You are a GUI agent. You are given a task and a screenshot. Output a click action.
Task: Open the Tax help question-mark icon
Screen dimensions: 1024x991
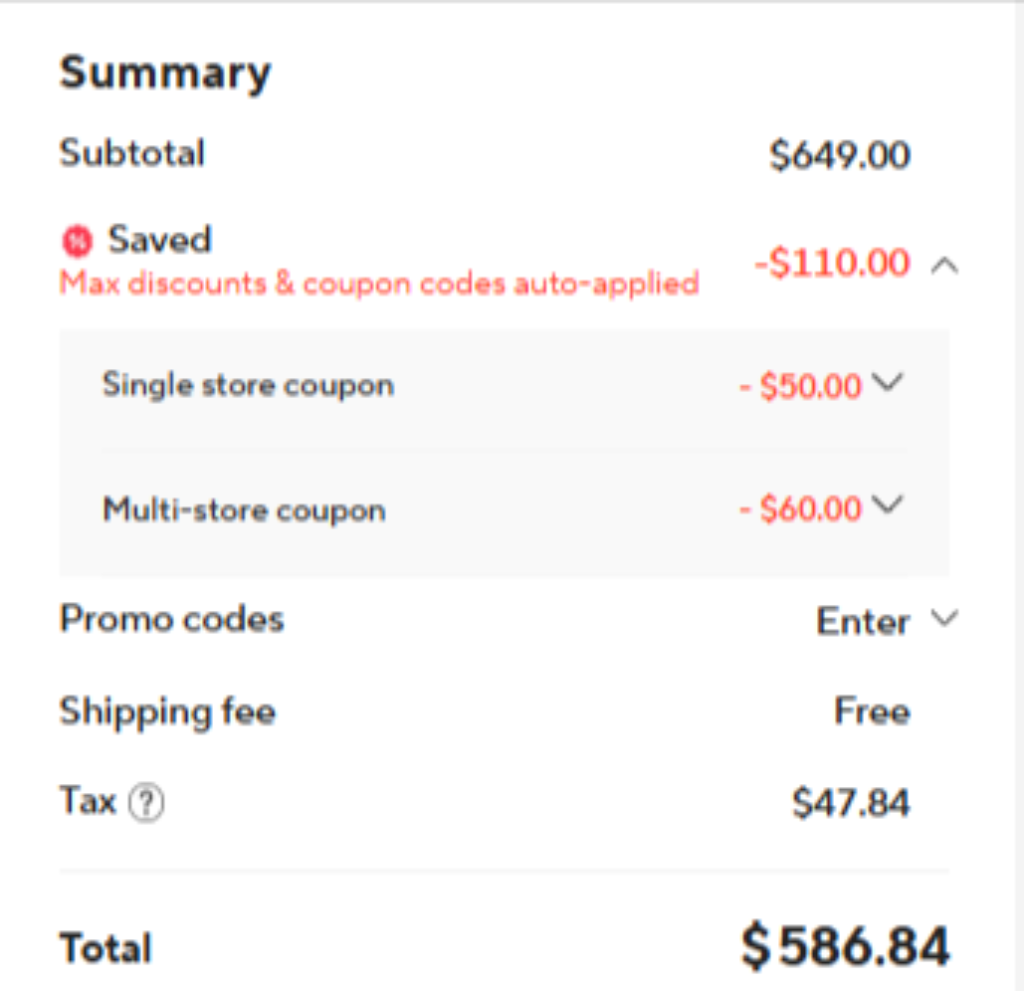146,802
